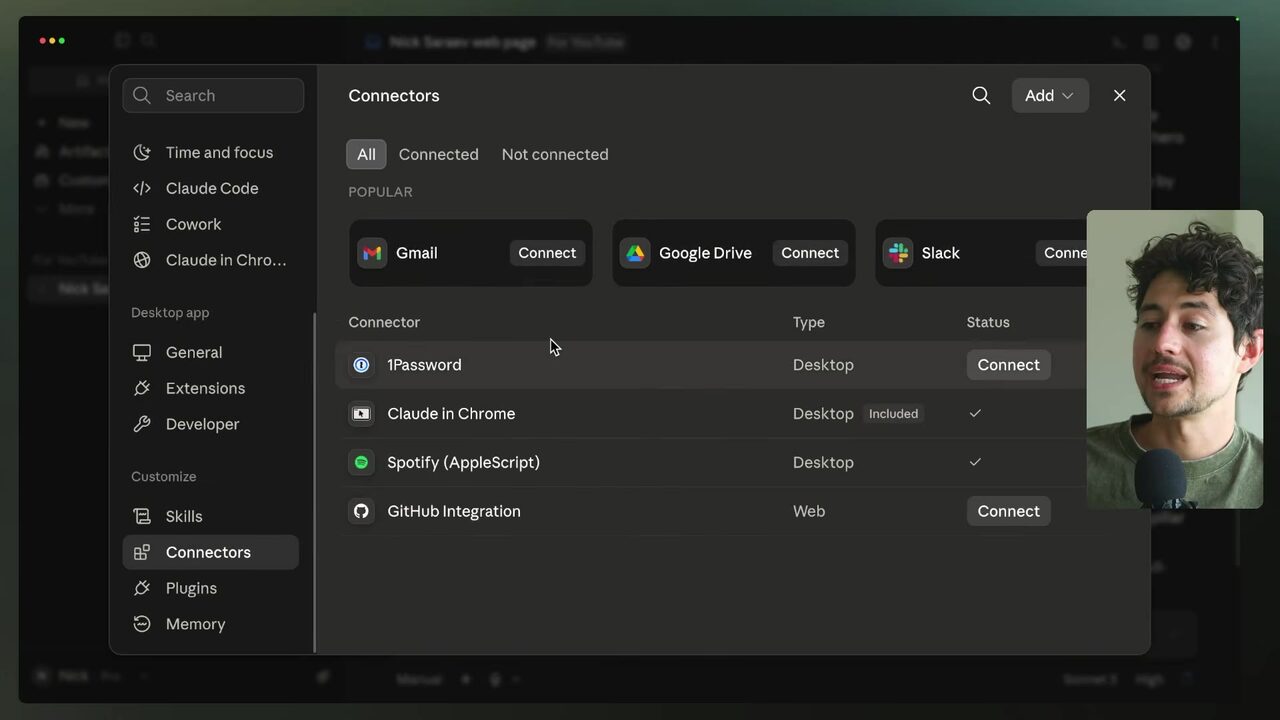Connect the 1Password connector
1280x720 pixels.
click(1008, 365)
